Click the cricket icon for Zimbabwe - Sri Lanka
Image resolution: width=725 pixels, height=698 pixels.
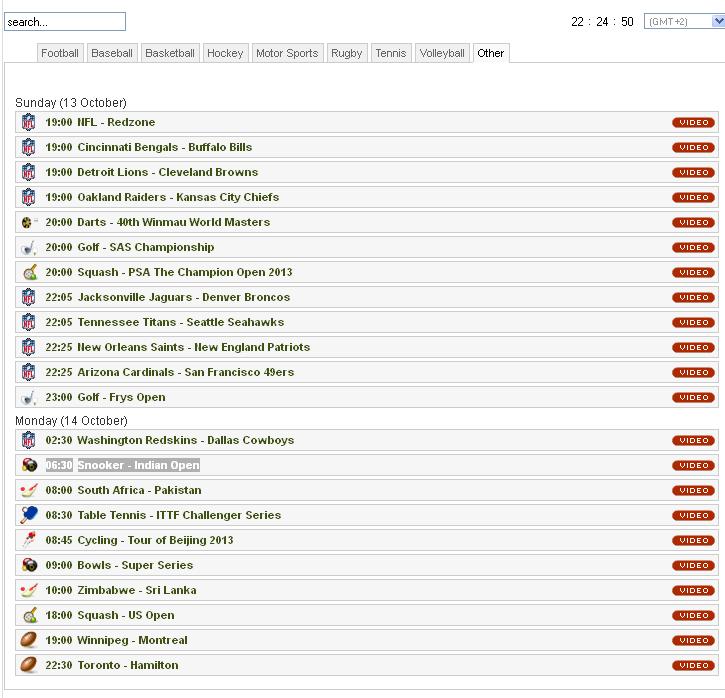click(29, 590)
